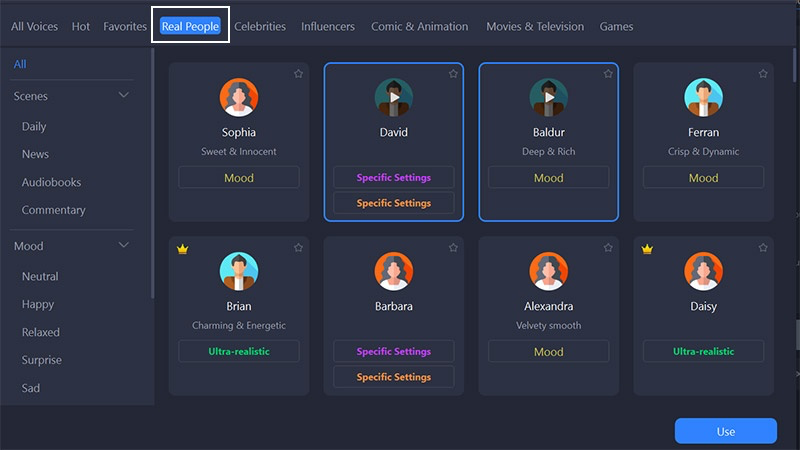Click the premium crown on Brian's card
800x450 pixels.
[183, 249]
